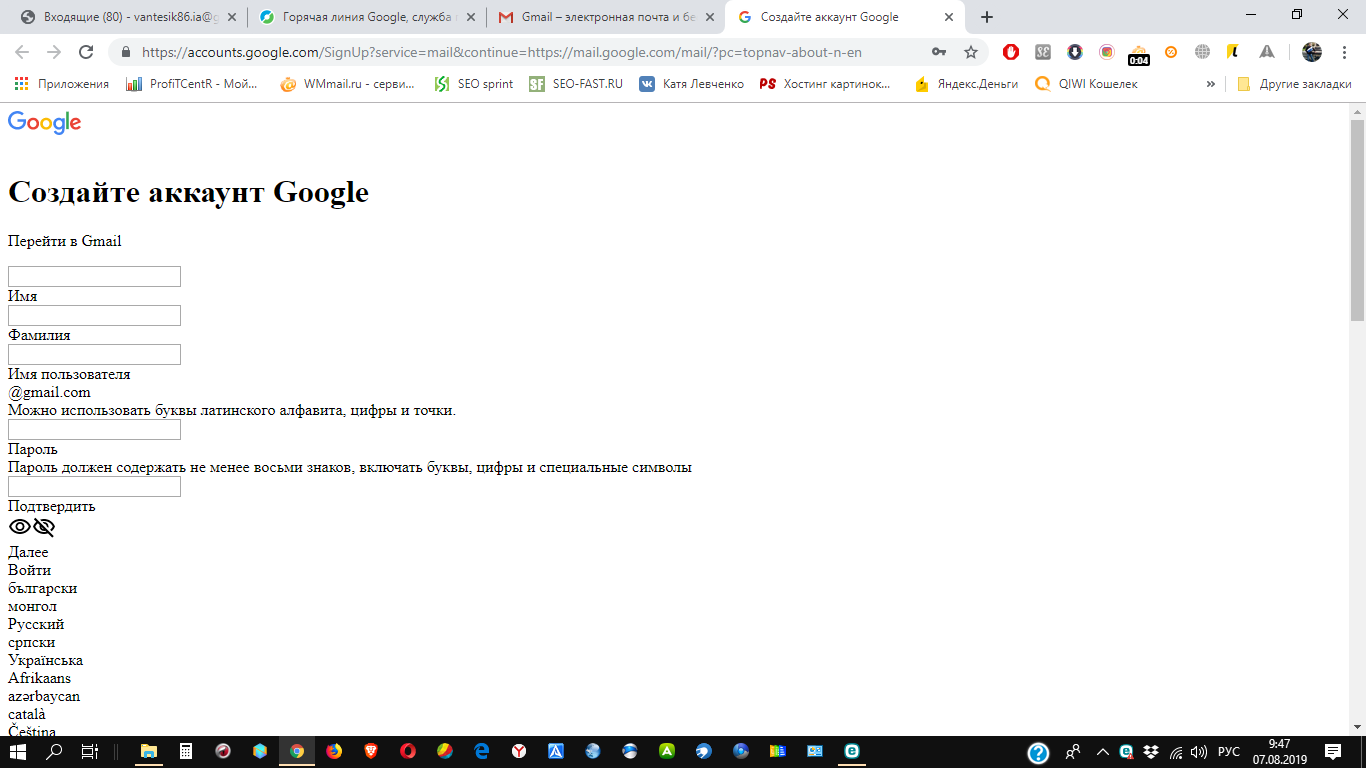Screen dimensions: 1366x768
Task: Bookmark this page with the star icon
Action: pos(970,52)
